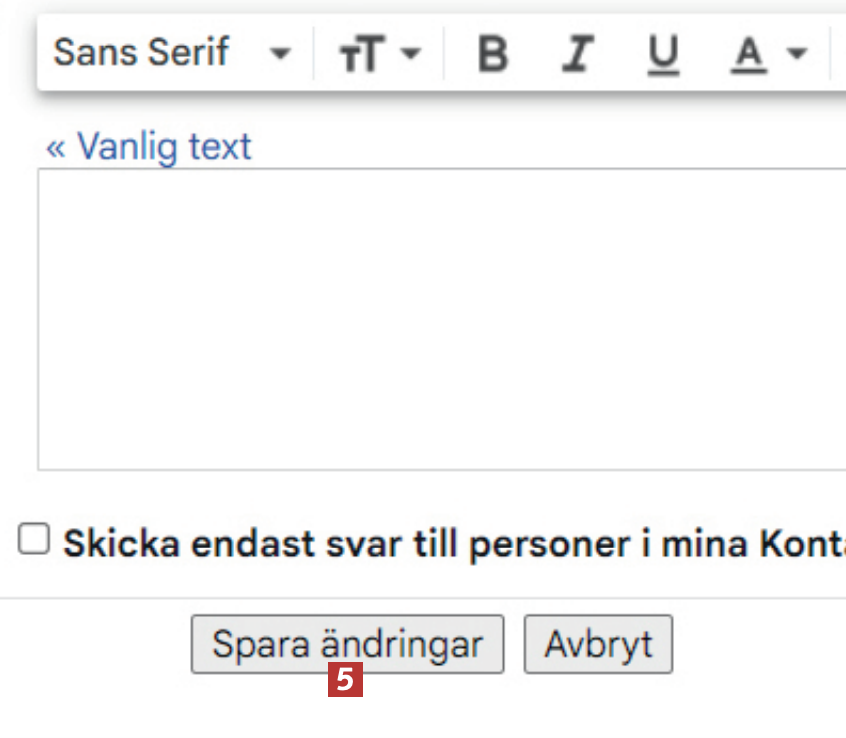This screenshot has height=738, width=846.
Task: Click the text color A icon
Action: 747,54
